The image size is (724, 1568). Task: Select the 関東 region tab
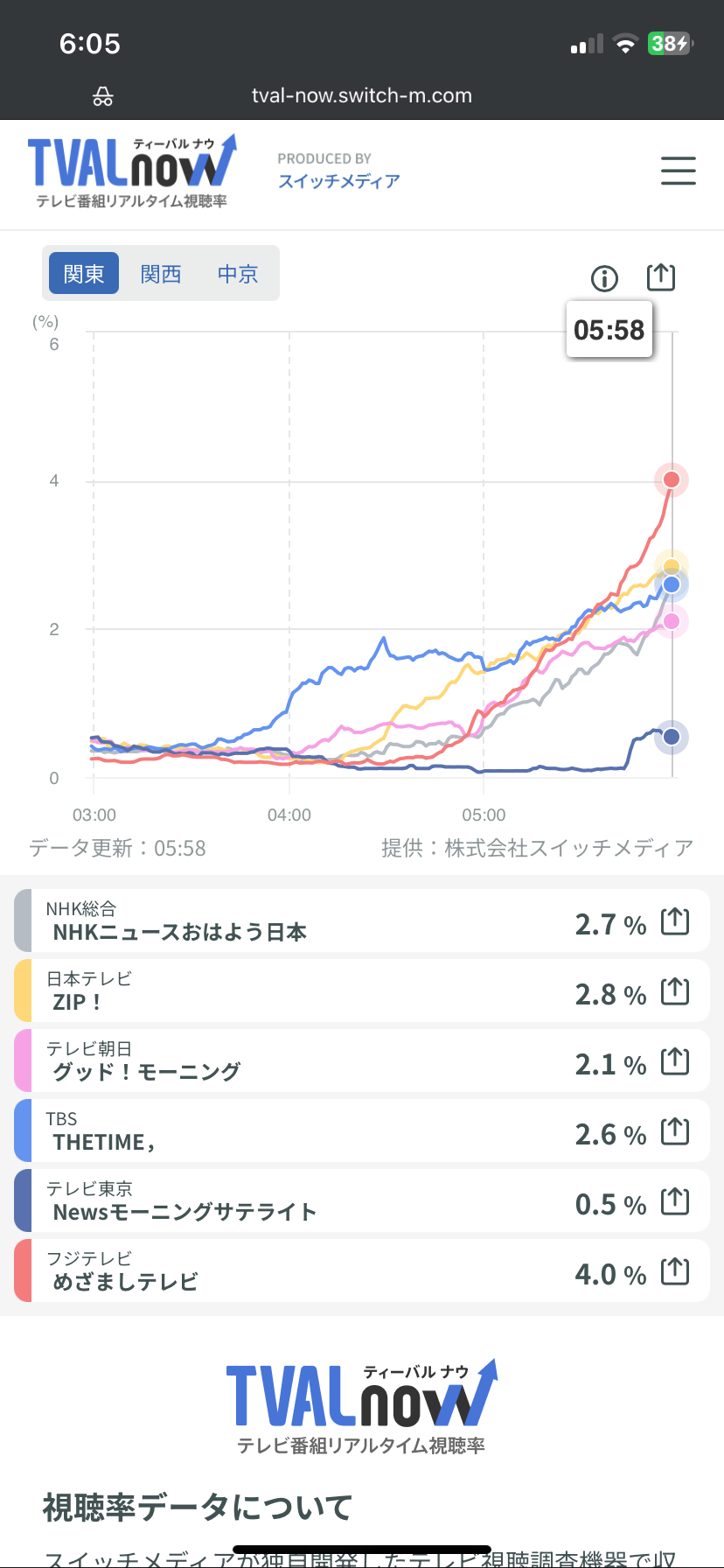tap(84, 274)
